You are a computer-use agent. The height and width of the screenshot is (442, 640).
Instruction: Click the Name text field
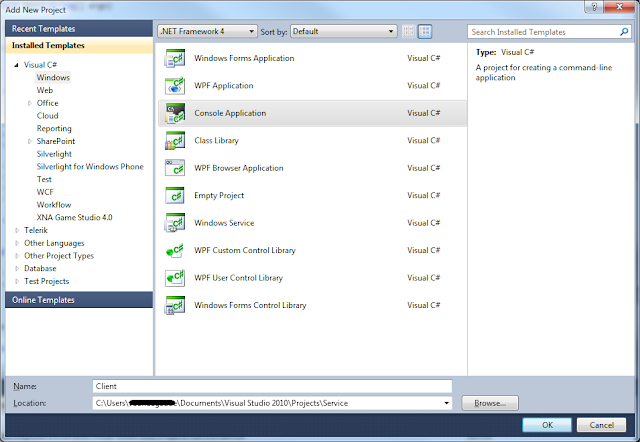click(x=272, y=386)
